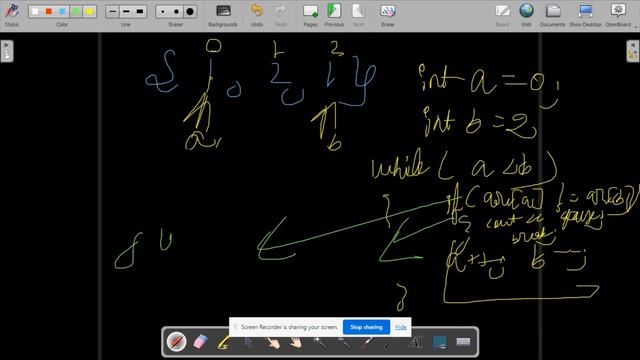The image size is (640, 360).
Task: Go to the Next page
Action: (358, 15)
